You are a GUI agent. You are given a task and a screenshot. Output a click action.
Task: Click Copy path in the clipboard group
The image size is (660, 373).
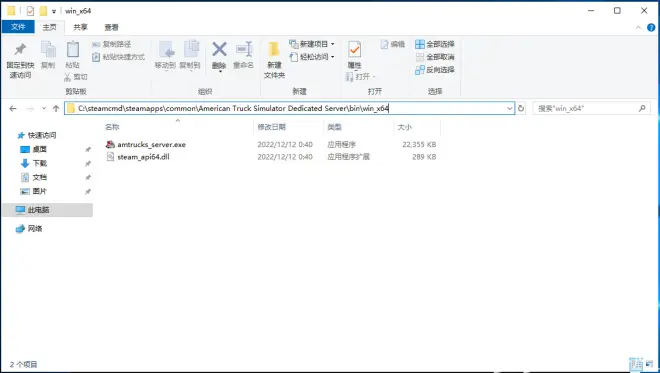pos(112,44)
